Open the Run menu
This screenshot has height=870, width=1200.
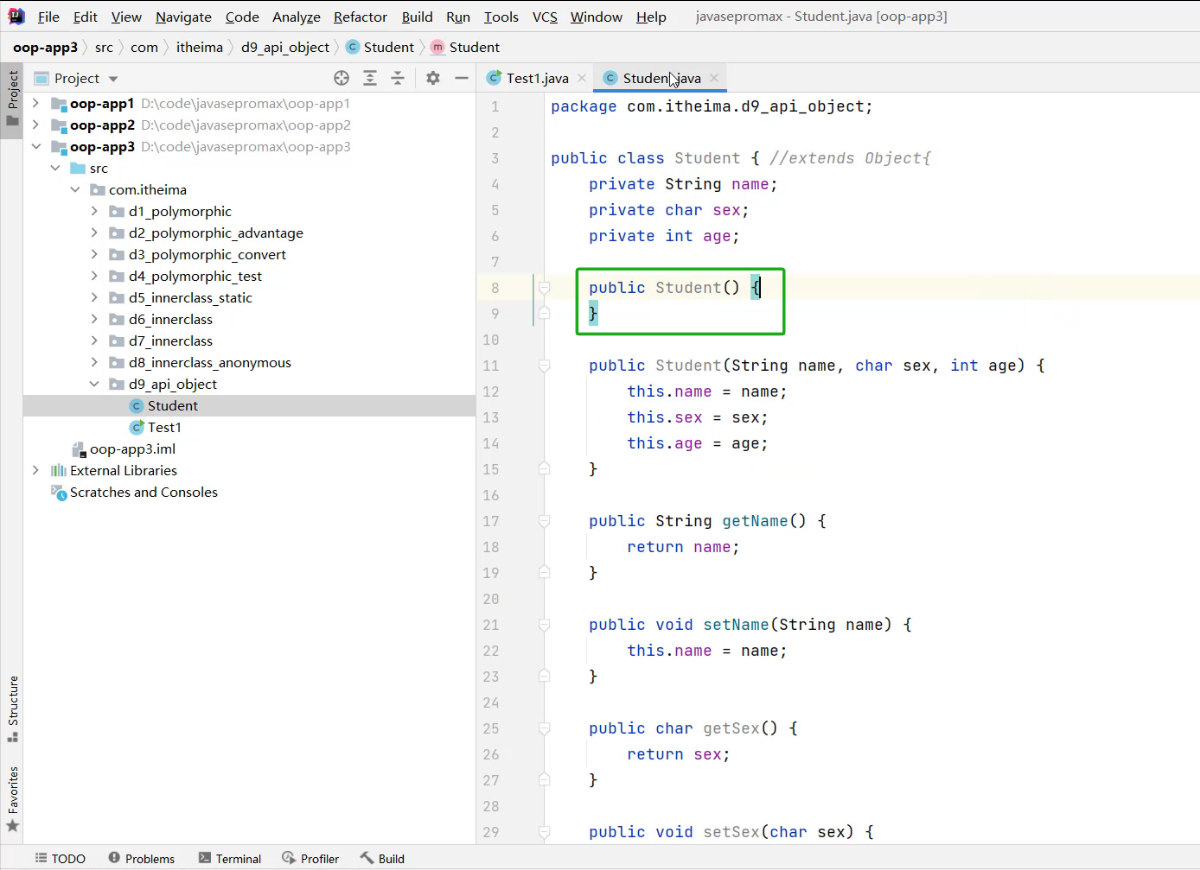point(458,17)
